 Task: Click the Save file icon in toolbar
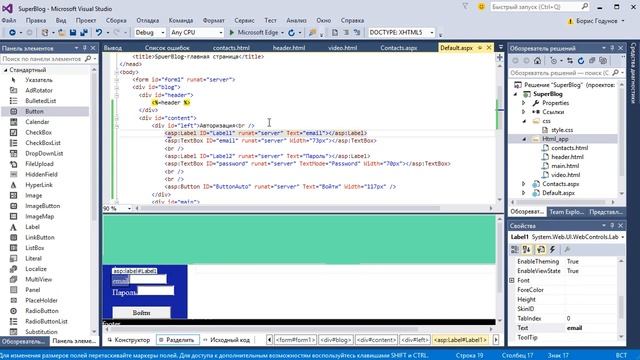[x=73, y=32]
